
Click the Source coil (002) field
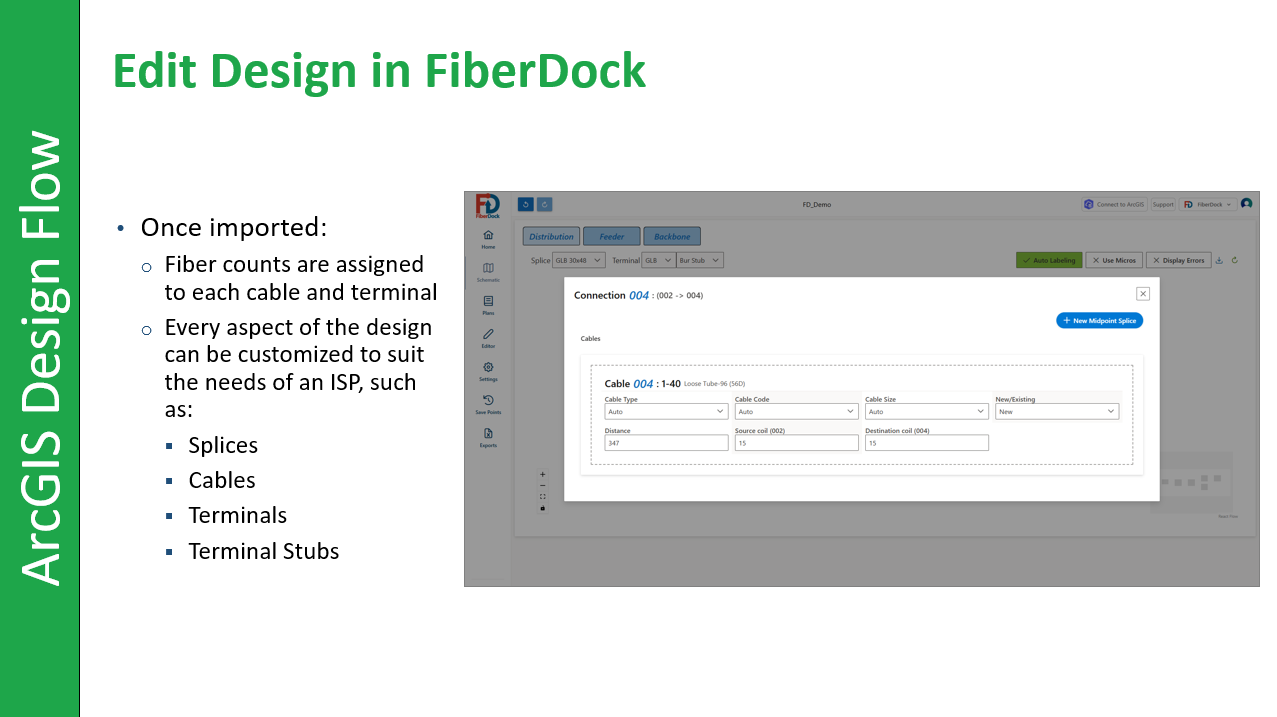pyautogui.click(x=796, y=443)
